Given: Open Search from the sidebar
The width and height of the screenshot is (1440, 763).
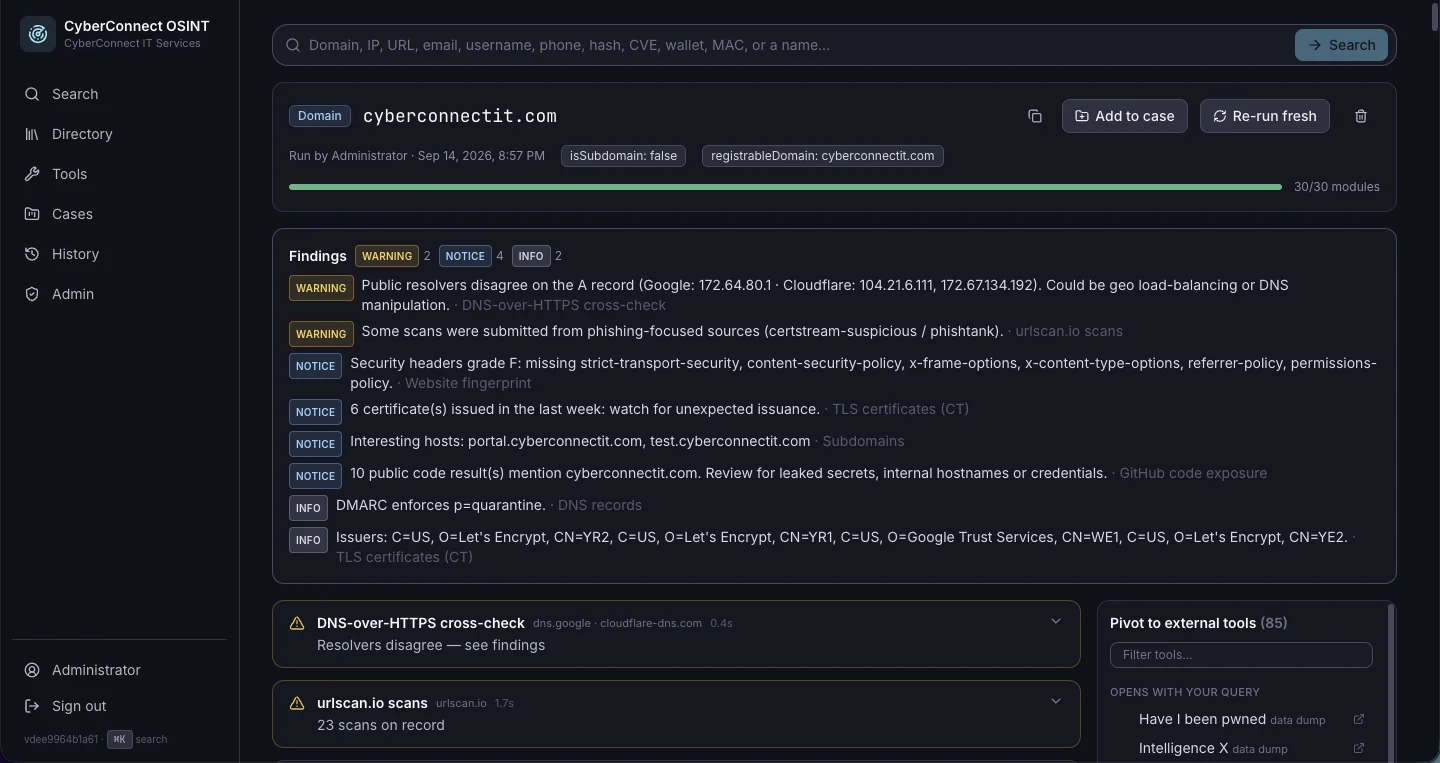Looking at the screenshot, I should click(120, 94).
